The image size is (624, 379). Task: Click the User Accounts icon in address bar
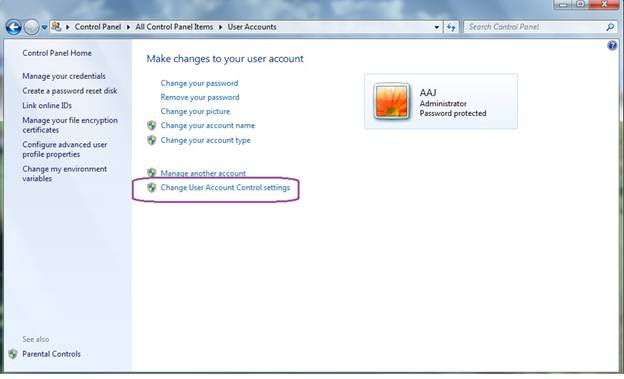[57, 27]
